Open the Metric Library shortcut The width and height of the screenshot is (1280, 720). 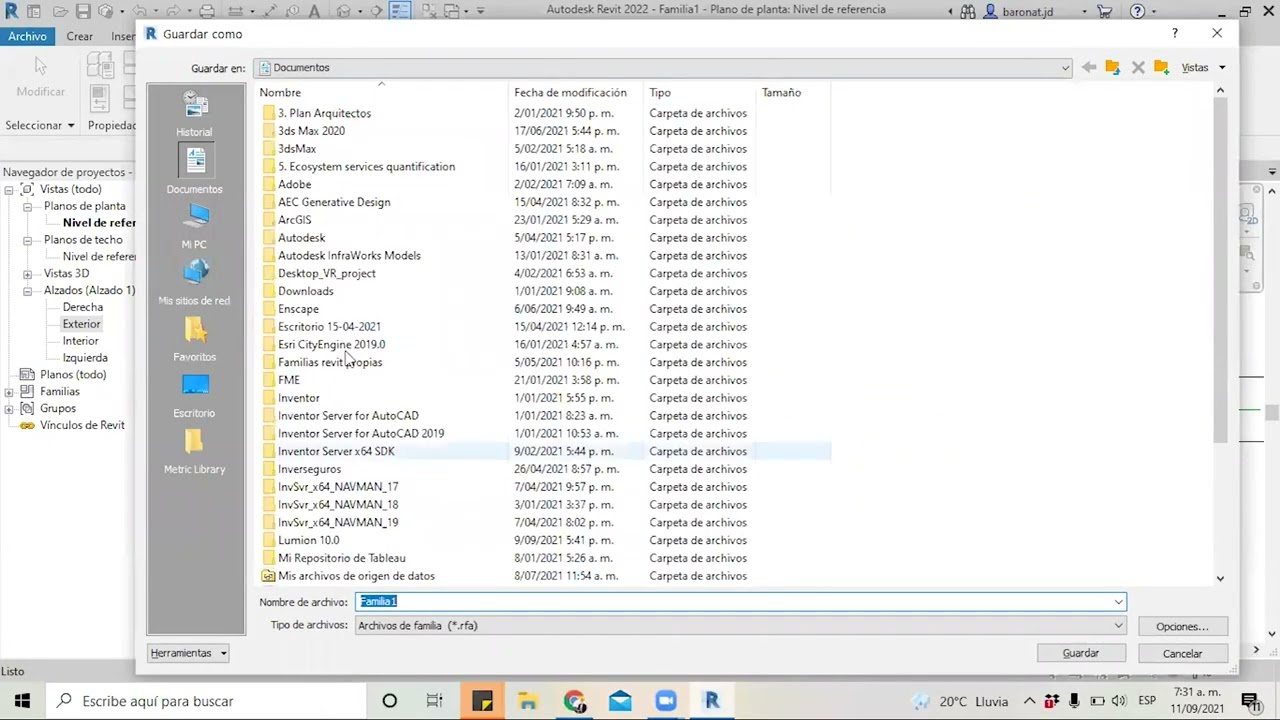point(195,452)
